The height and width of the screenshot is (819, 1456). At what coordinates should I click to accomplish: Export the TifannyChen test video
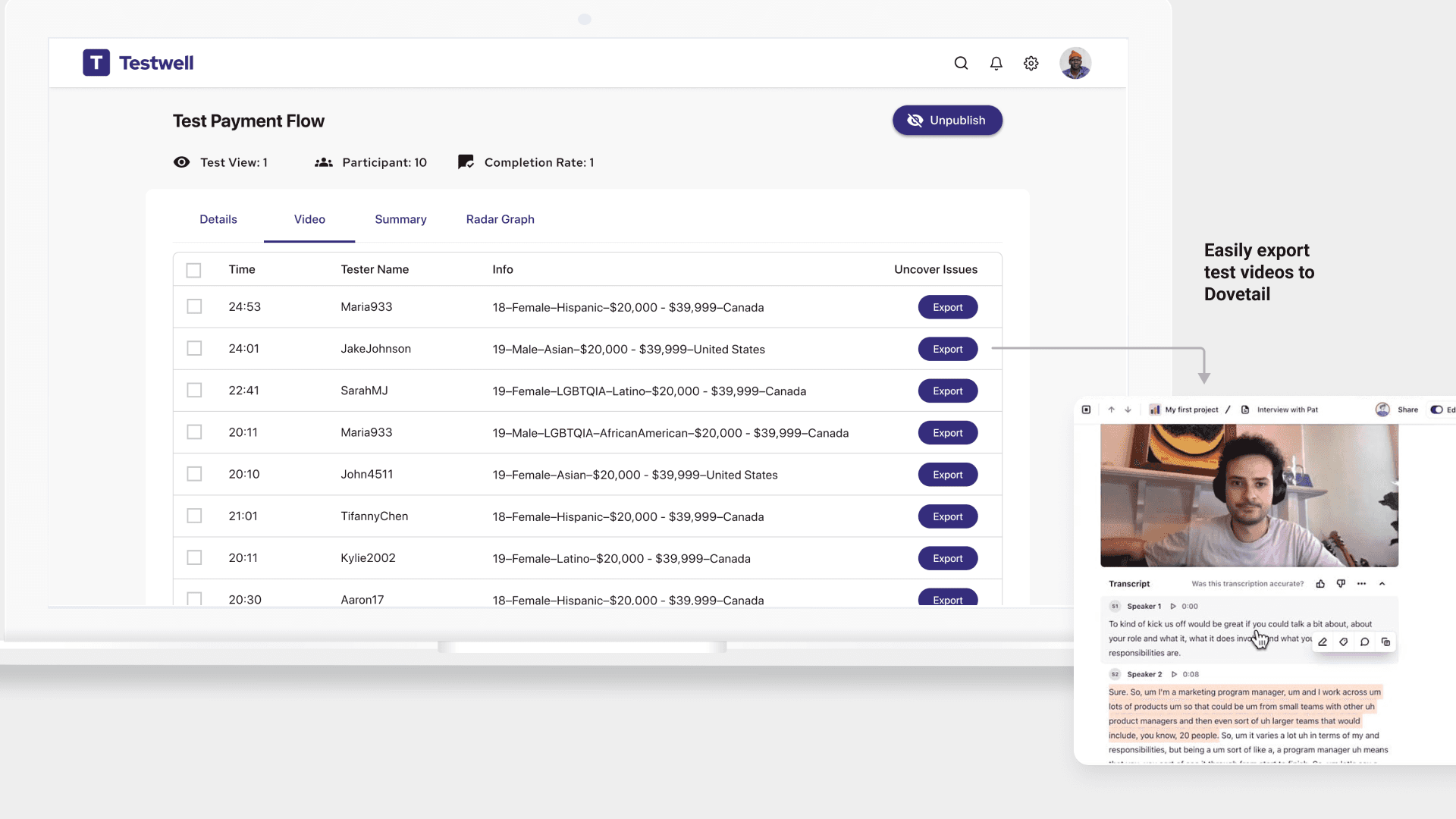947,517
